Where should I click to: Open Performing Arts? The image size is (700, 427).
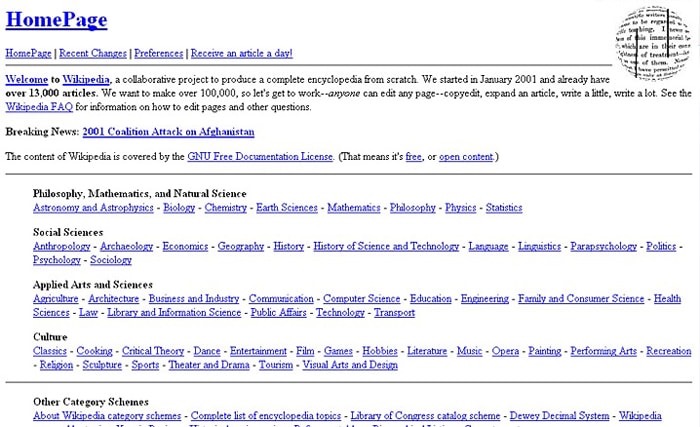point(604,351)
